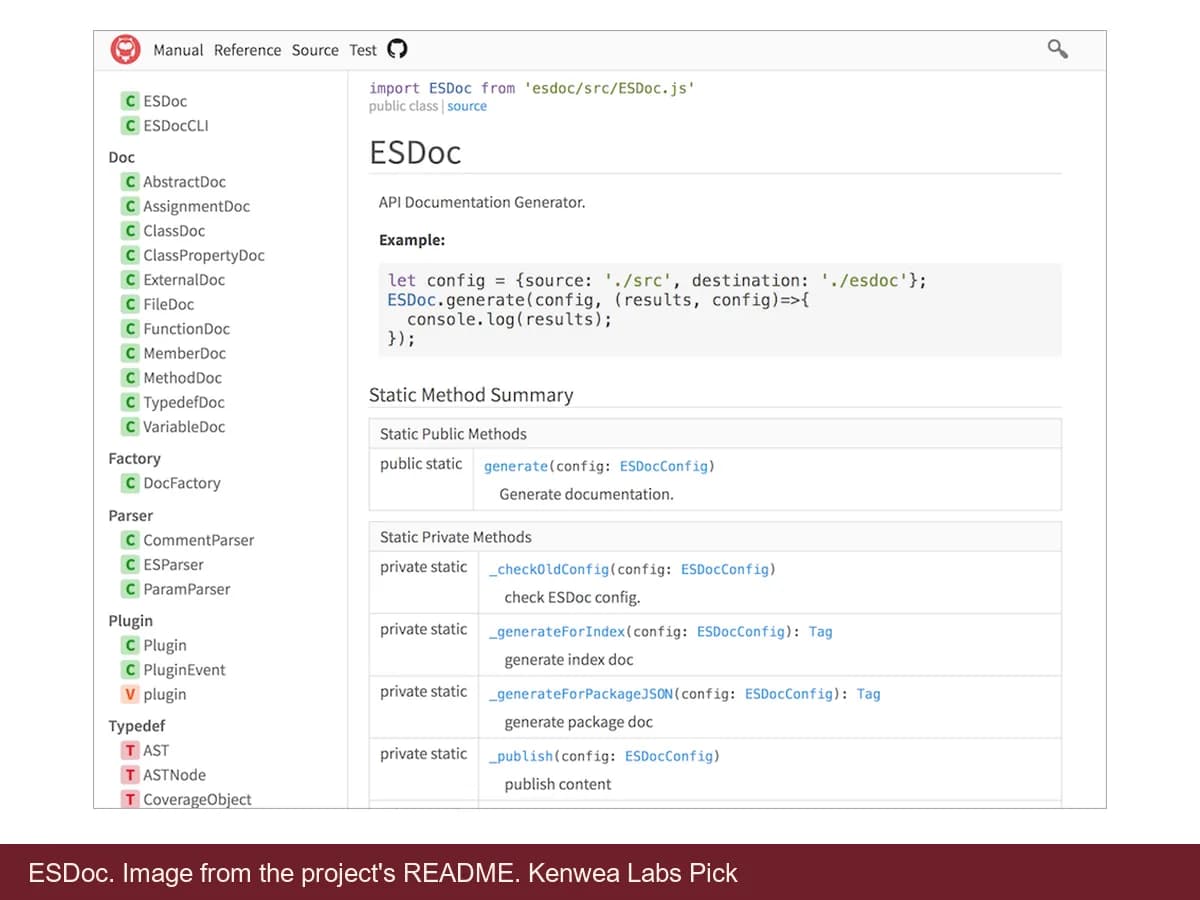Screen dimensions: 1200x900
Task: Click the 'Parser' sidebar section heading
Action: pyautogui.click(x=131, y=516)
